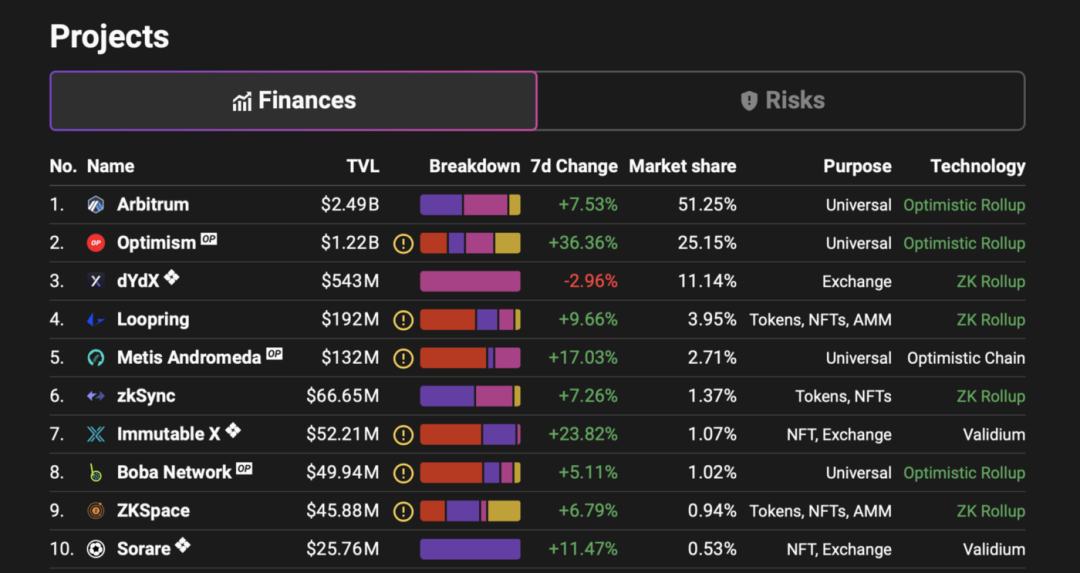This screenshot has height=573, width=1080.
Task: Click Boba Network's warning icon
Action: tap(403, 473)
